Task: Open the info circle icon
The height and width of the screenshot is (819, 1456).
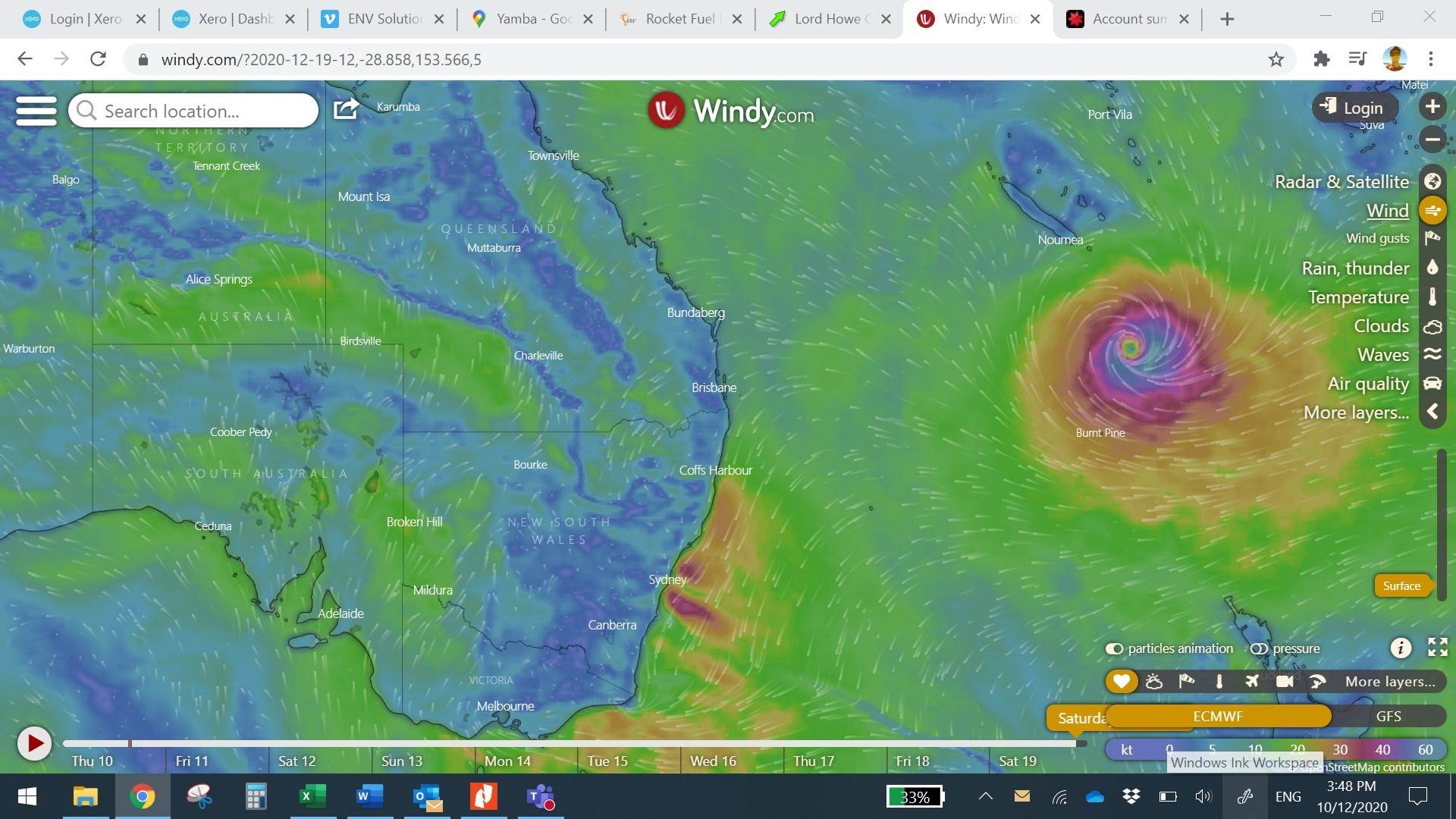Action: pyautogui.click(x=1400, y=648)
